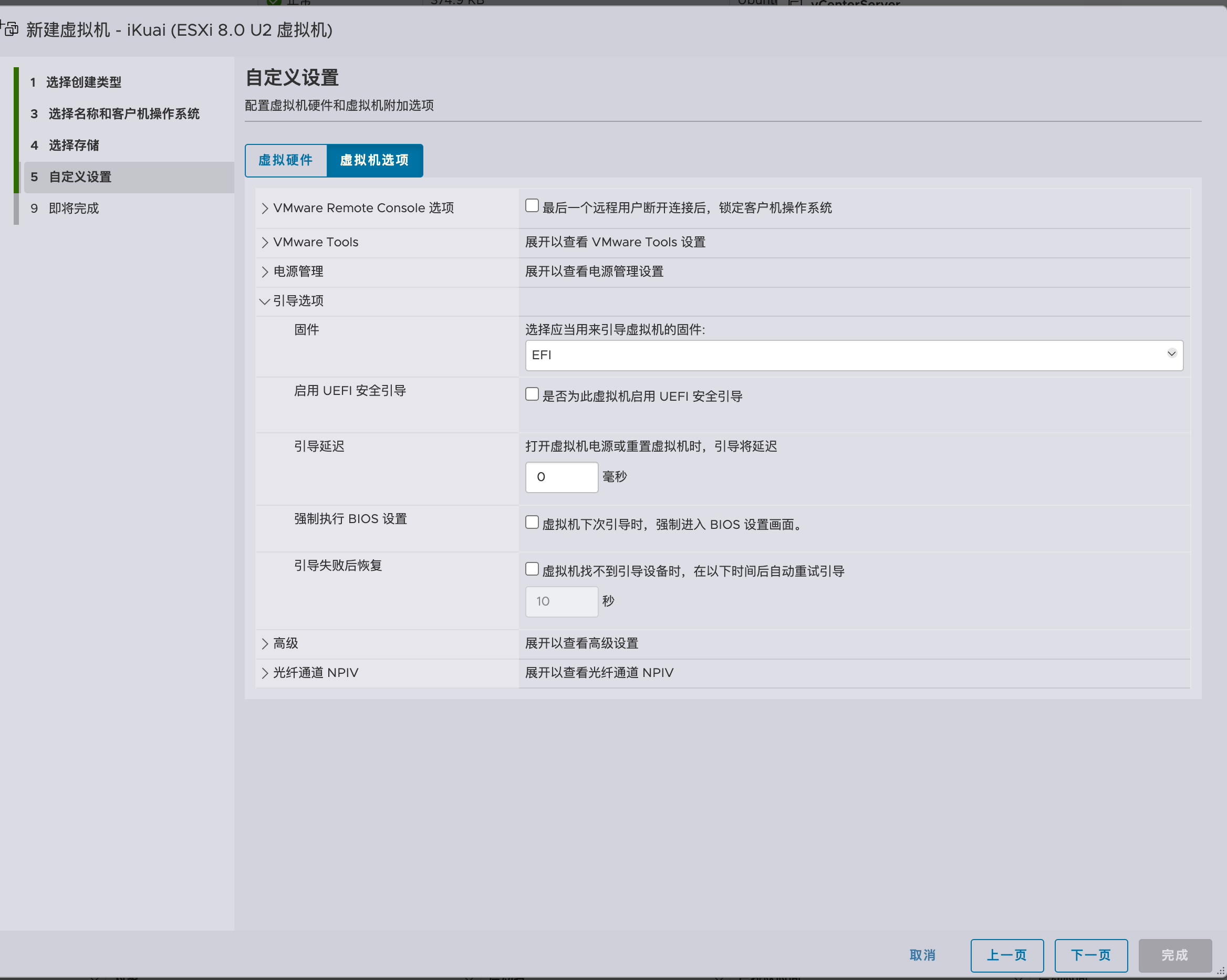Click the boot delay milliseconds field
Image resolution: width=1227 pixels, height=980 pixels.
coord(561,477)
